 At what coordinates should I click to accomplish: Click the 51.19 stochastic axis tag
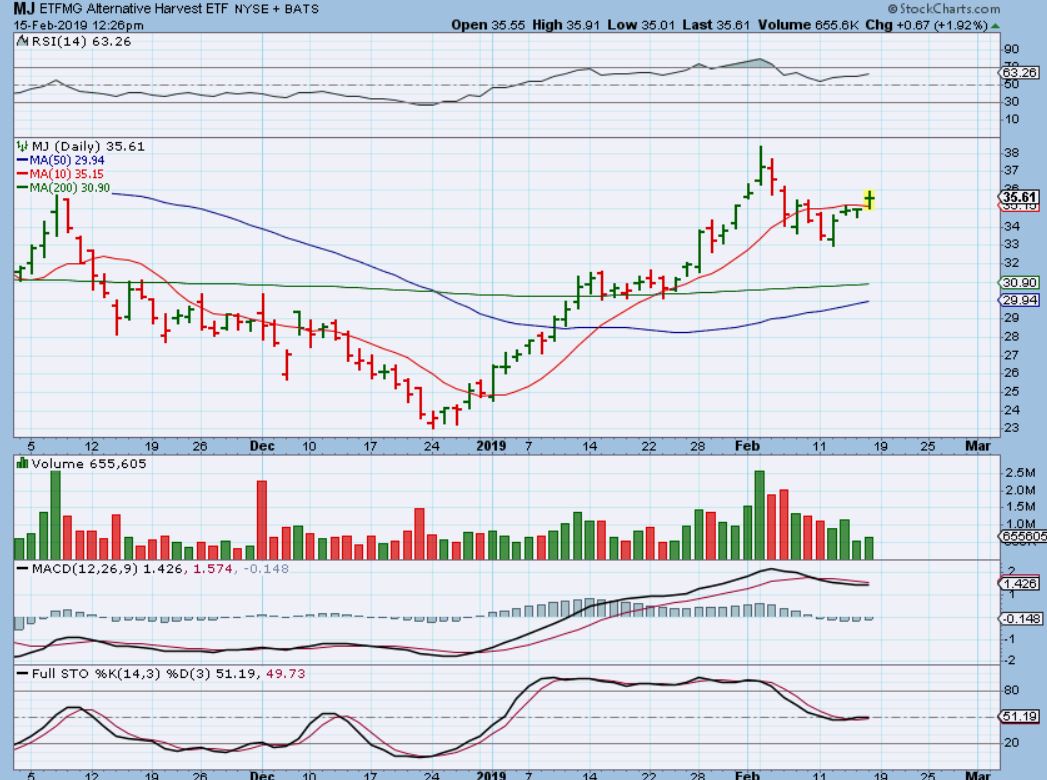tap(1020, 717)
